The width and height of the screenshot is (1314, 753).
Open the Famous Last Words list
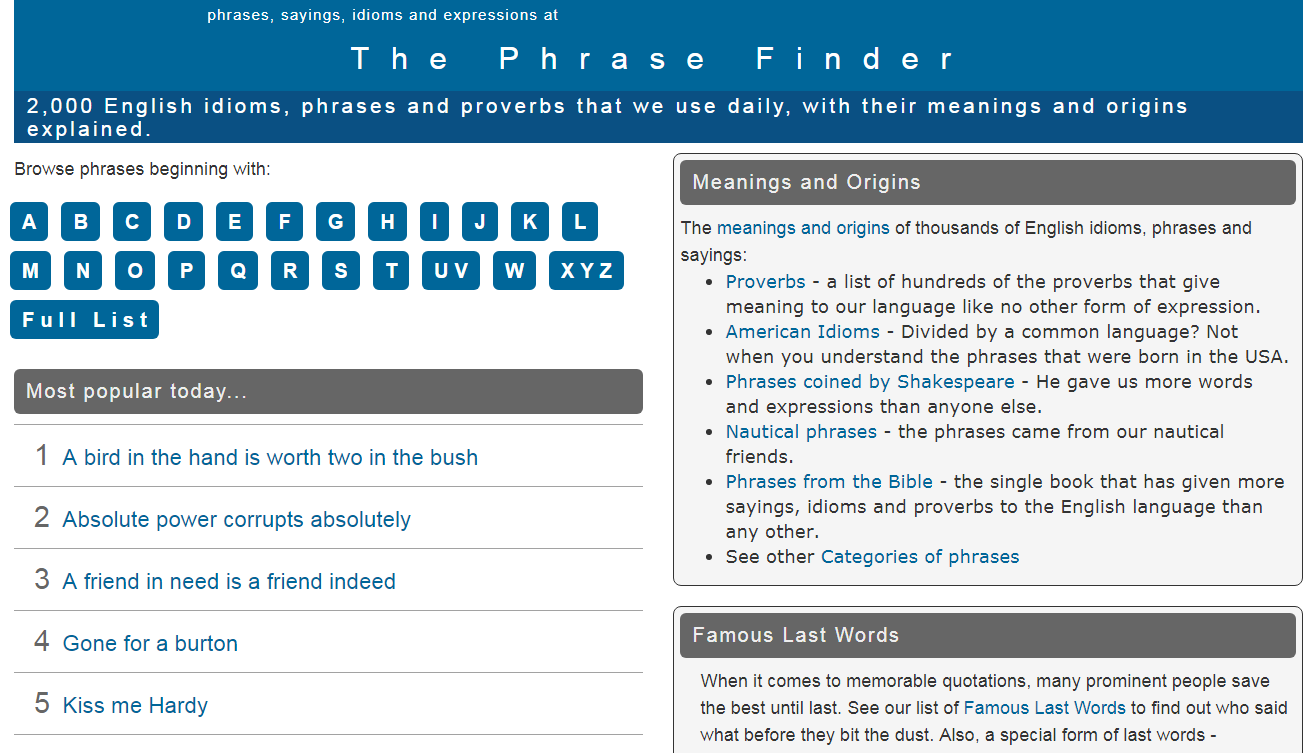click(x=1044, y=707)
